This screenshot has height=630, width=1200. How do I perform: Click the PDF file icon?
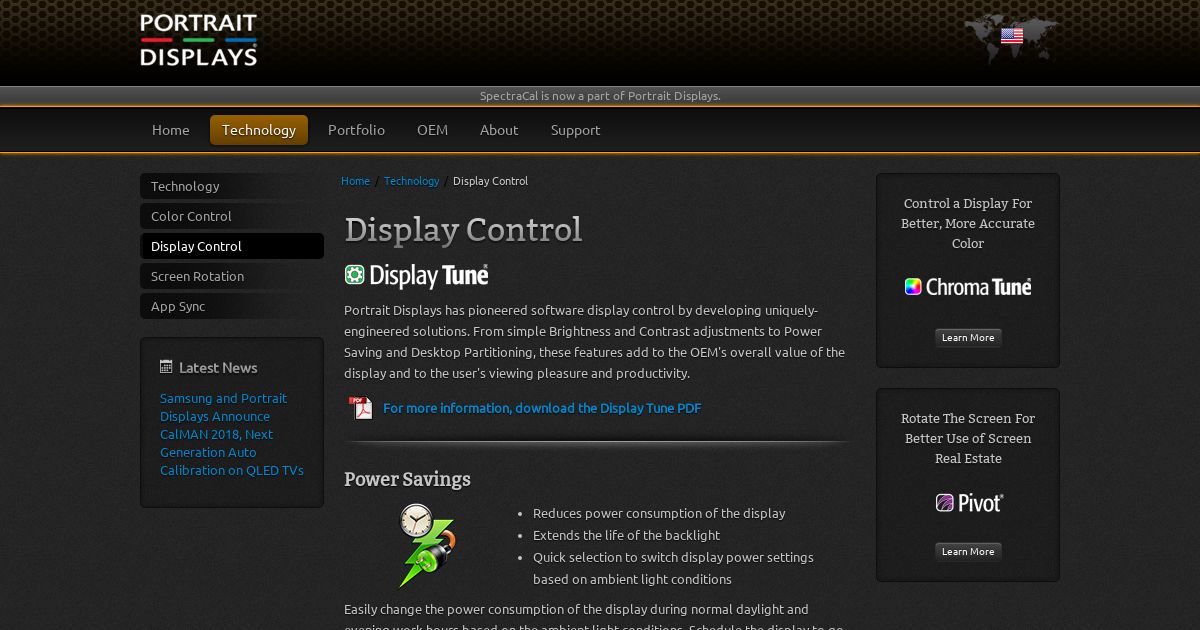(360, 408)
